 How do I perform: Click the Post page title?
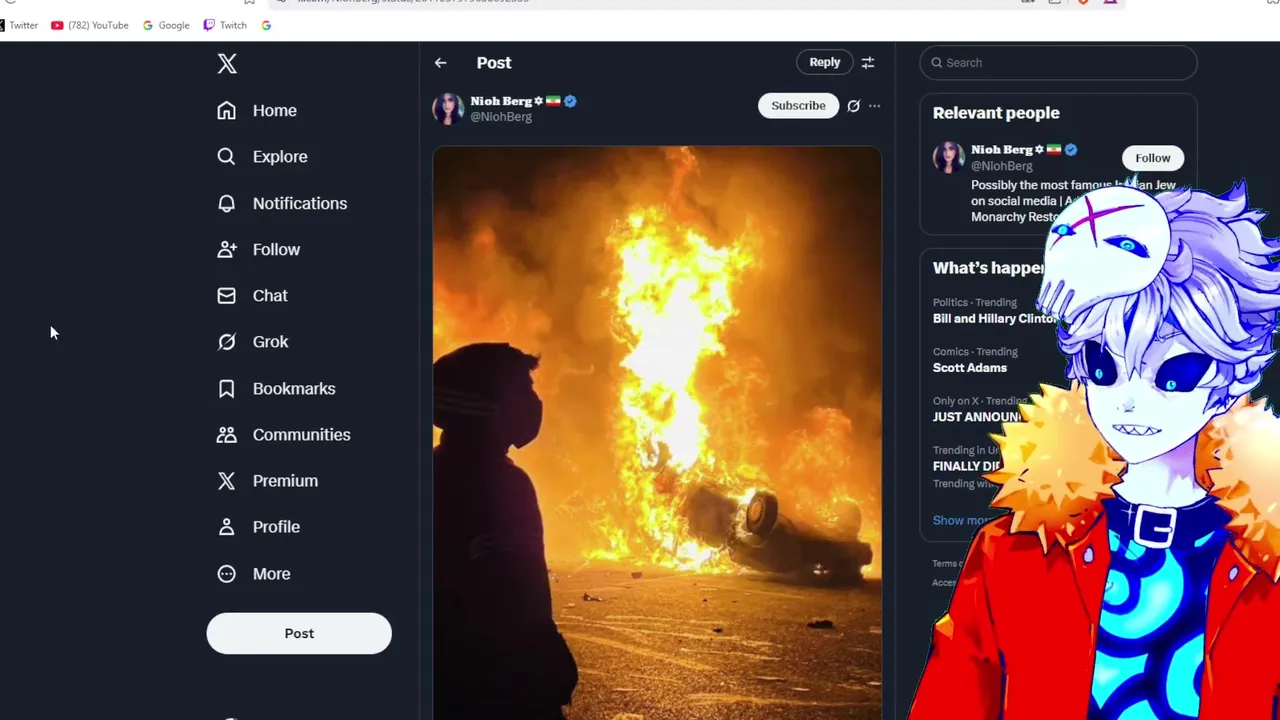click(494, 62)
